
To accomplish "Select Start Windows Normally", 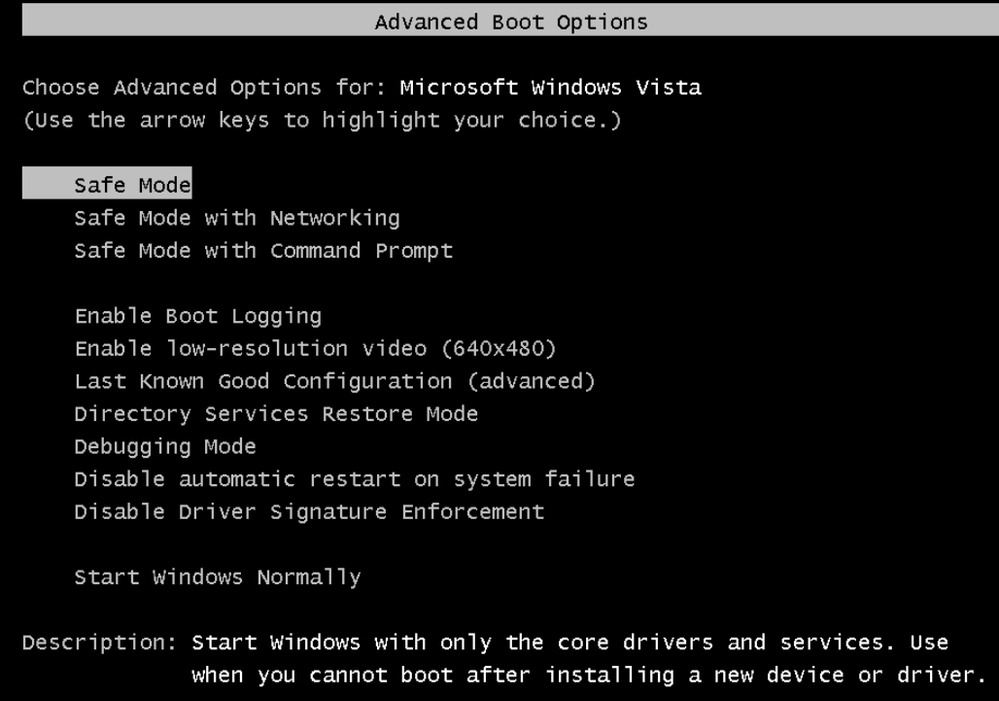I will [x=217, y=578].
